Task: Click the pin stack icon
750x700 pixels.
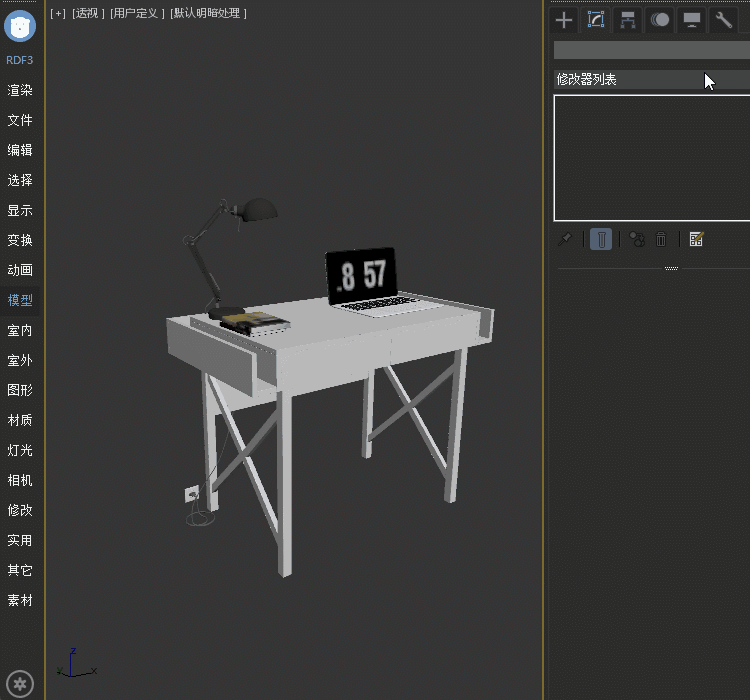Action: tap(565, 239)
